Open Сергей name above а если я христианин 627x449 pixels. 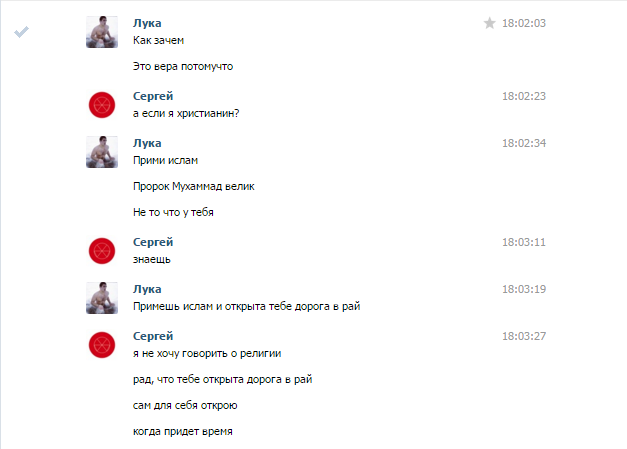point(153,96)
